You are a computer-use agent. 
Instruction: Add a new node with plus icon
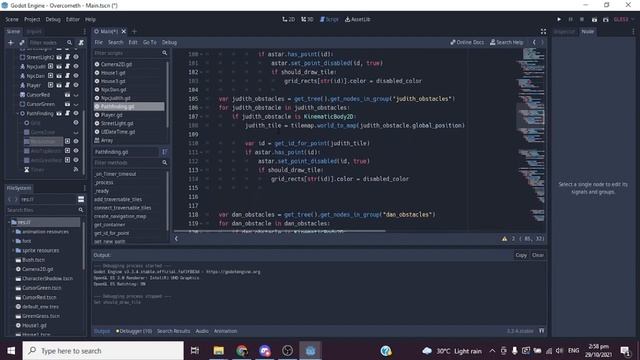11,42
